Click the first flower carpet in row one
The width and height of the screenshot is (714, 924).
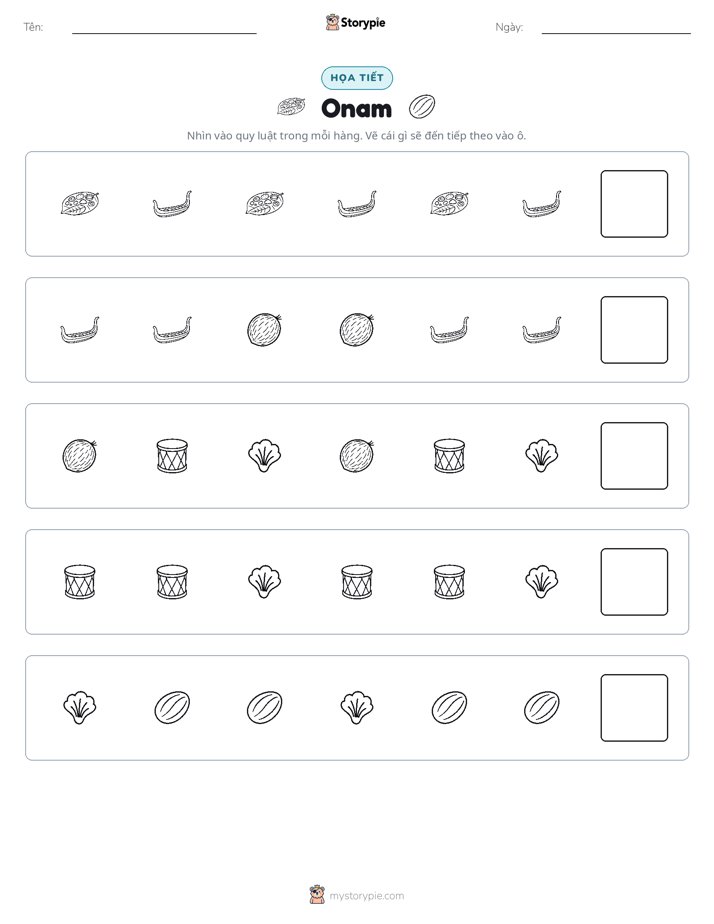coord(80,203)
